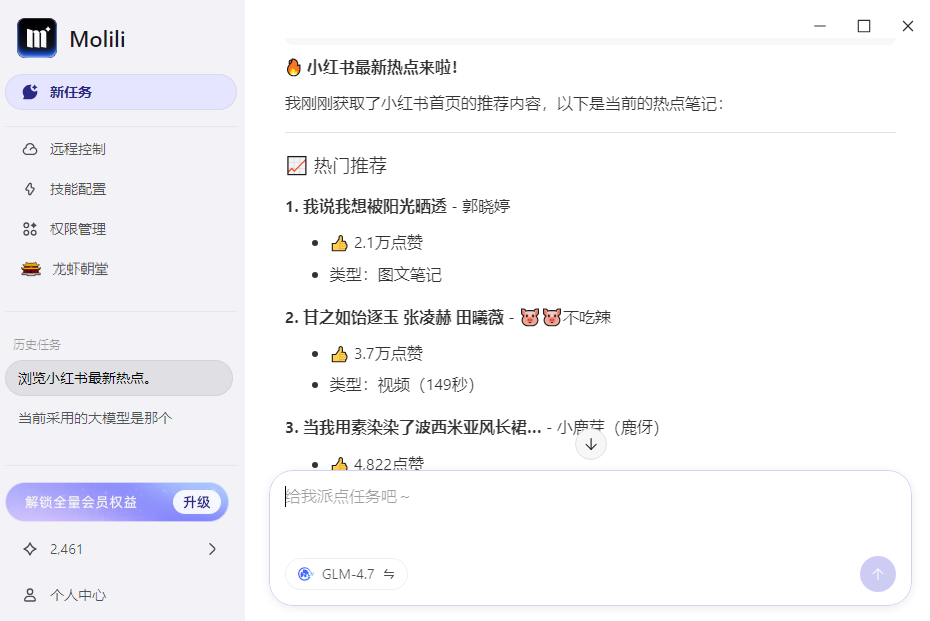Click the send arrow button
Viewport: 930px width, 621px height.
point(878,574)
